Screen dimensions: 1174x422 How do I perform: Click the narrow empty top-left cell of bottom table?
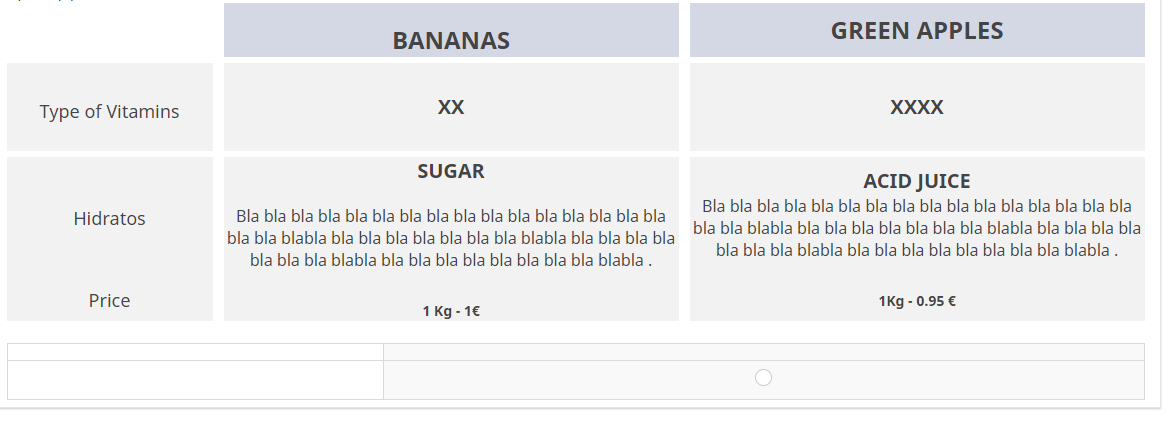tap(195, 352)
